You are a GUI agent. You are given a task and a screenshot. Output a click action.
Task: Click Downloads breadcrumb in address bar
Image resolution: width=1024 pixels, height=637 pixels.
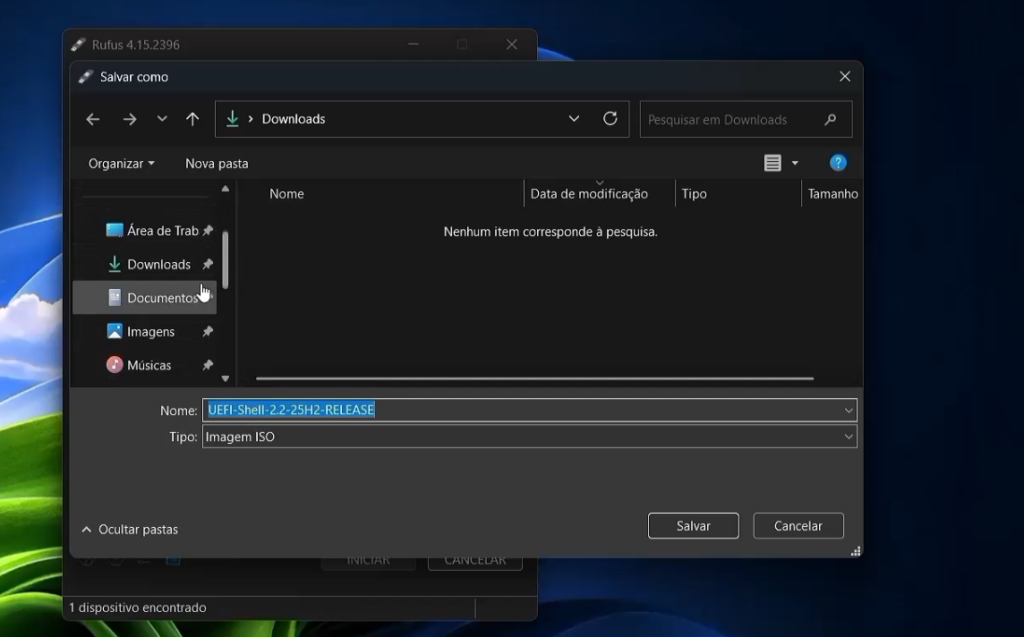[x=293, y=119]
